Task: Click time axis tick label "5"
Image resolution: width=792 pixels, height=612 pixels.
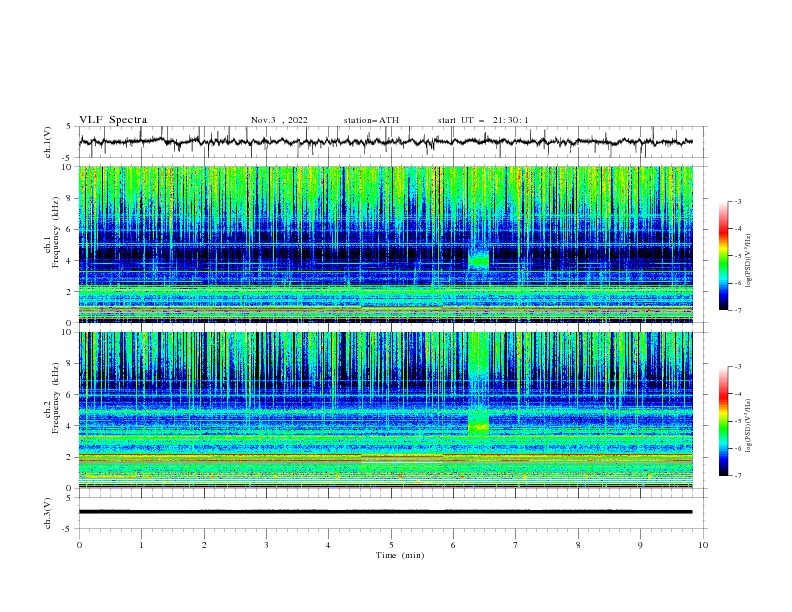Action: (x=391, y=545)
